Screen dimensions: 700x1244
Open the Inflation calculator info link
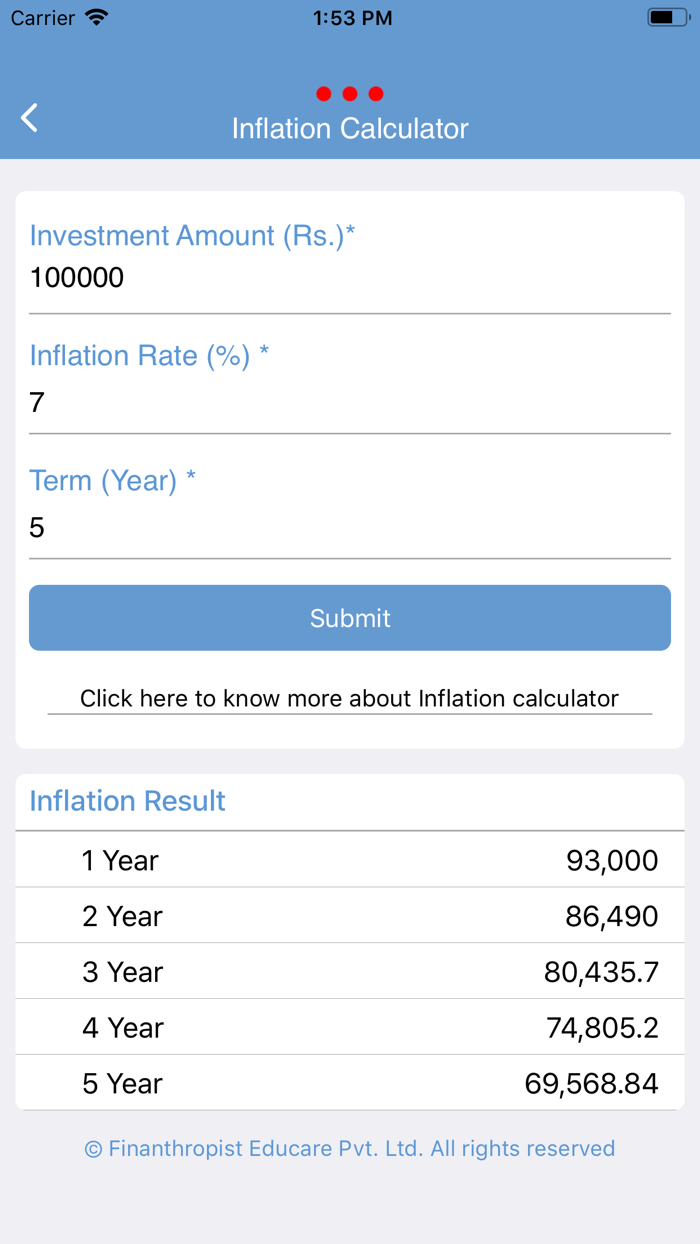pos(350,698)
